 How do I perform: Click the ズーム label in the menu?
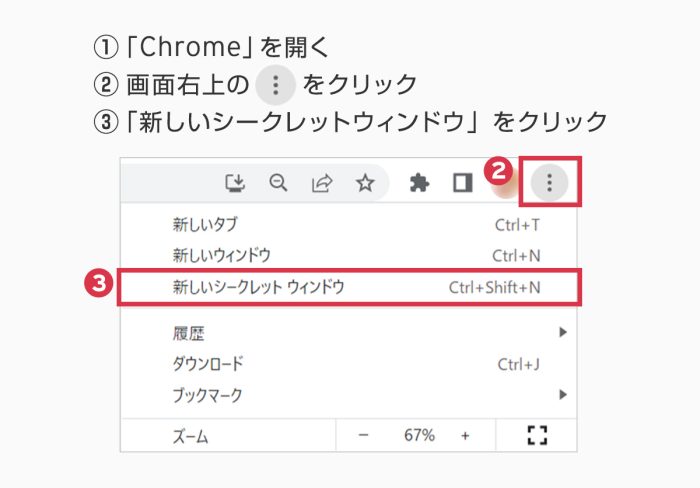tap(190, 436)
